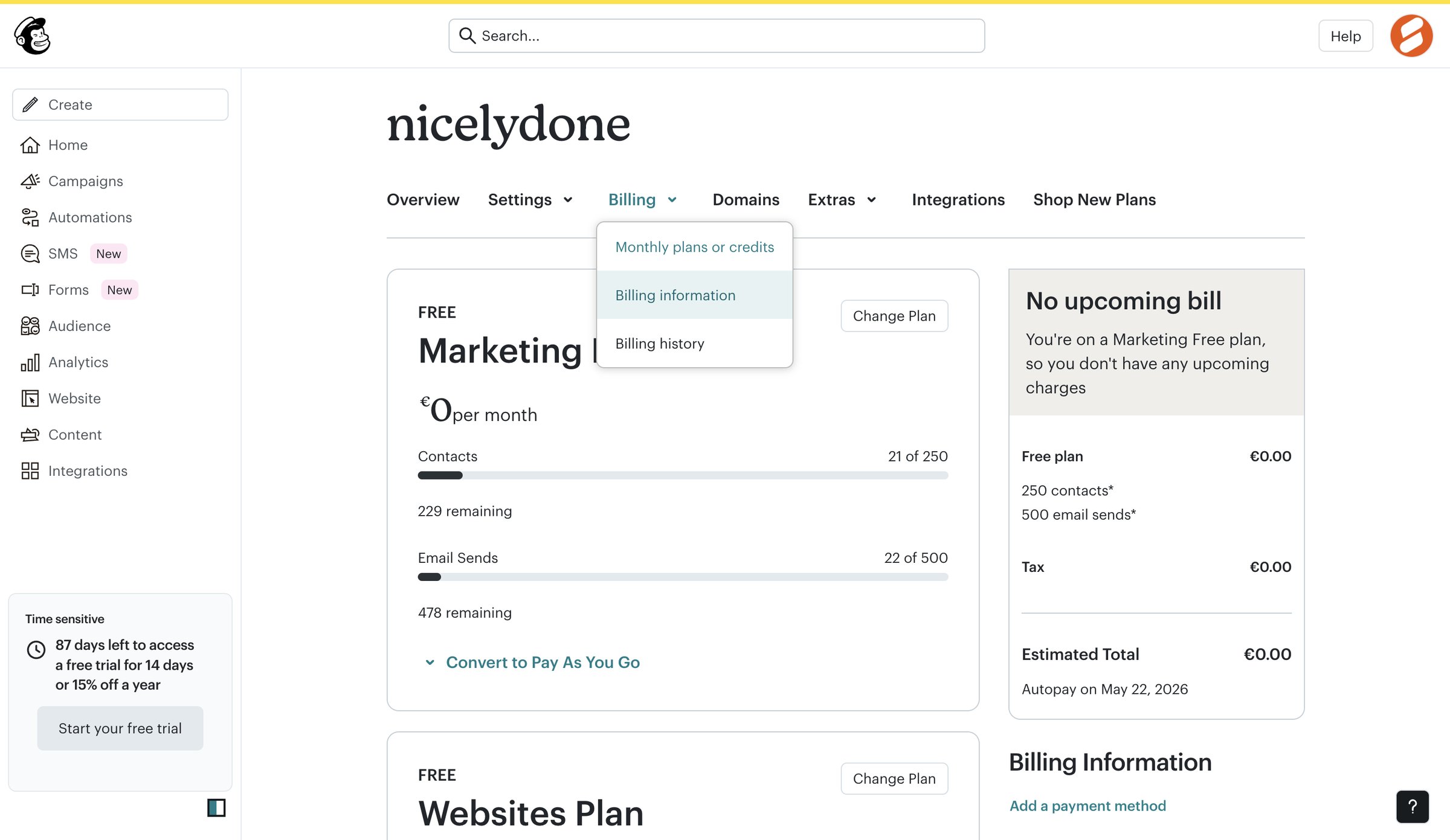Click the Integrations grid icon in the sidebar
Viewport: 1450px width, 840px height.
click(x=30, y=471)
